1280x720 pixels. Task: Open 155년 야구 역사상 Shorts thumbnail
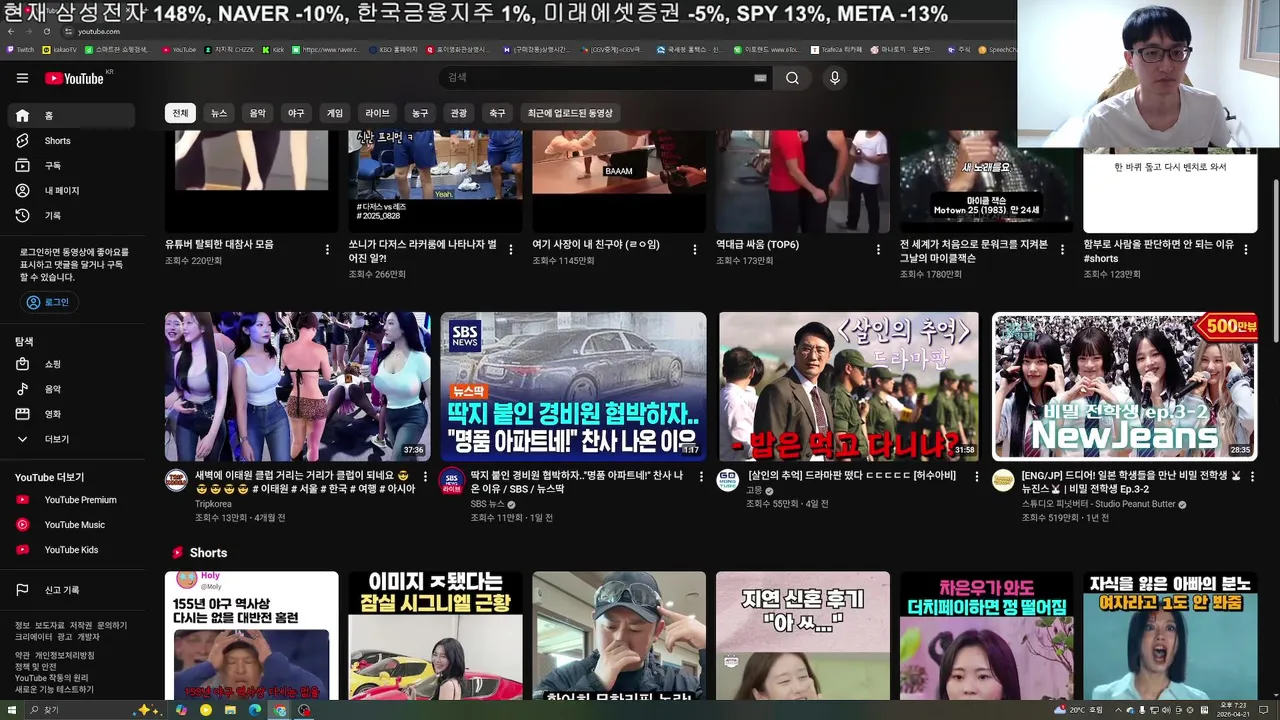[x=252, y=635]
